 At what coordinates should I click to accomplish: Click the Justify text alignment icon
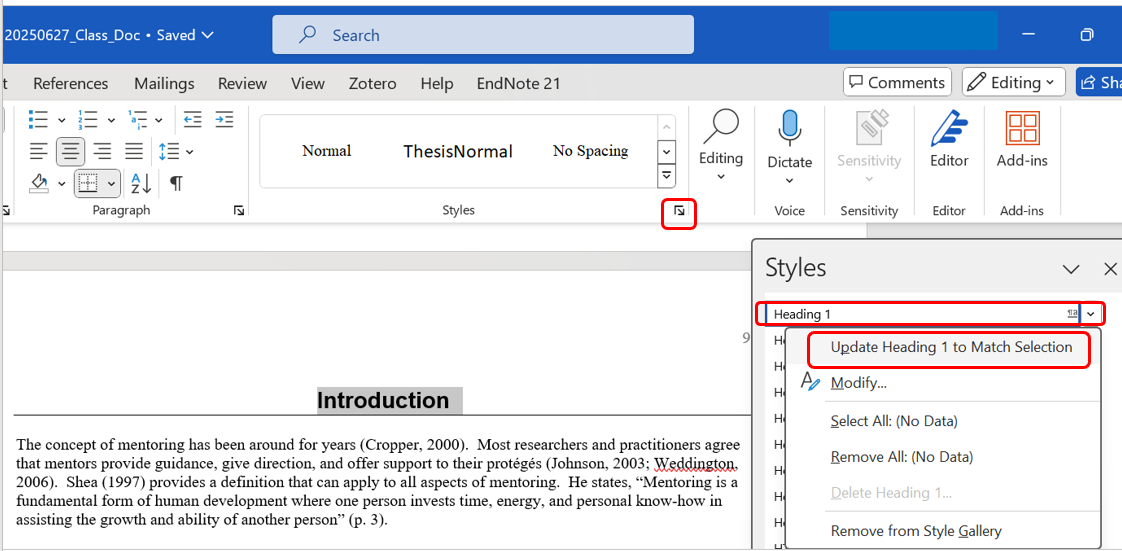(x=134, y=152)
